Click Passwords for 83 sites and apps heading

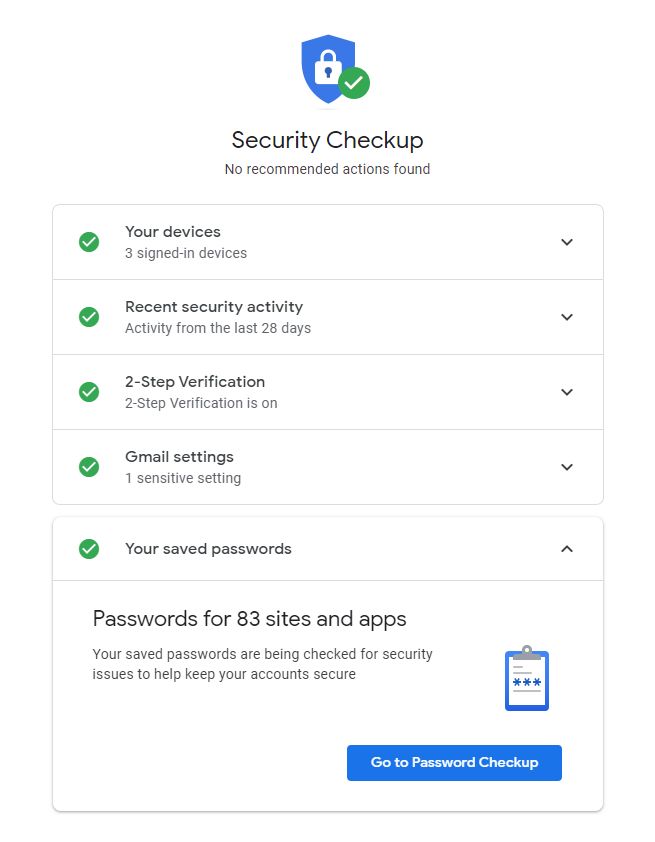tap(250, 619)
